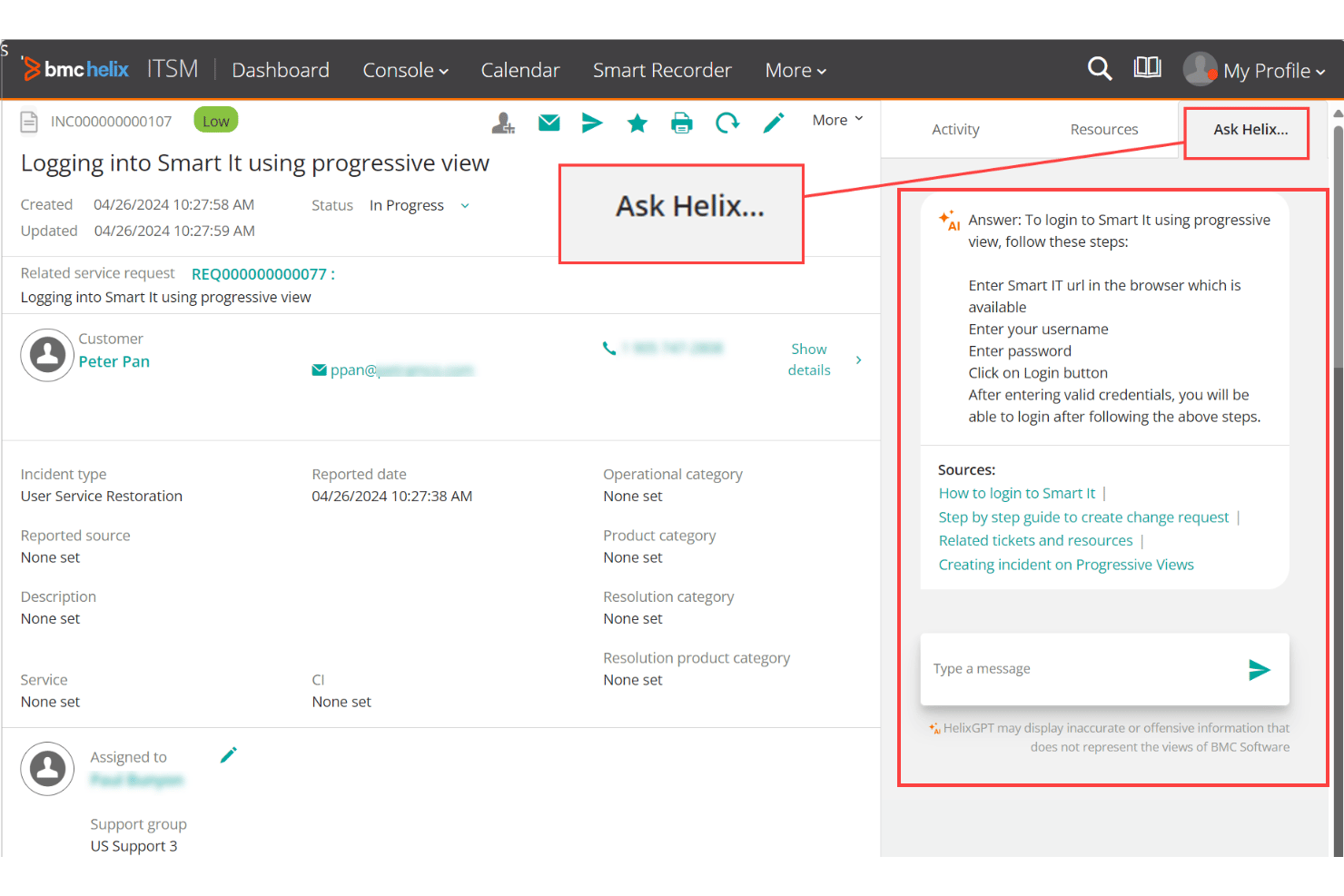The height and width of the screenshot is (896, 1344).
Task: Open the Calendar page
Action: [520, 70]
